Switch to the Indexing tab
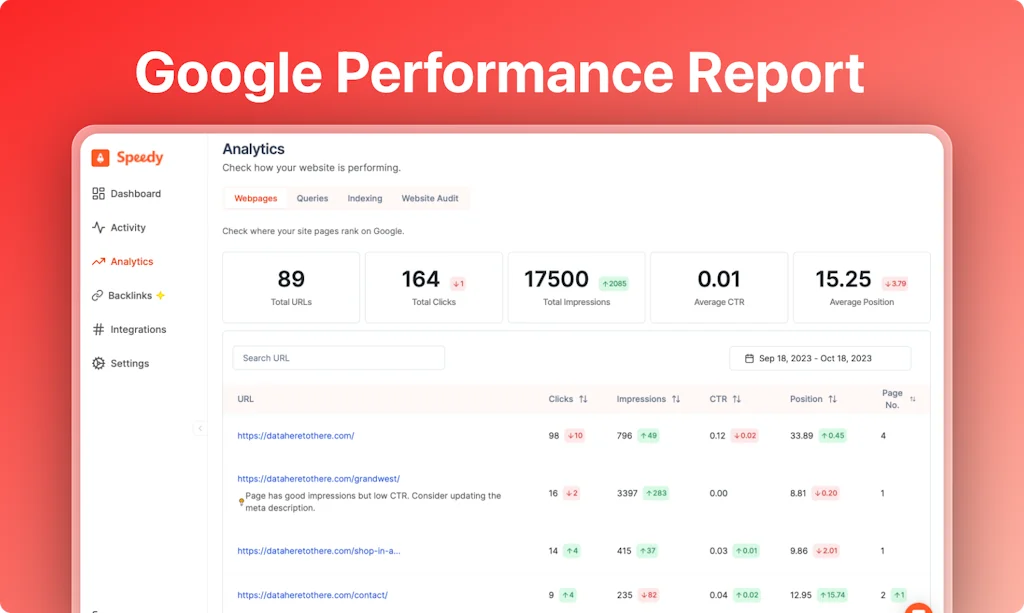Viewport: 1024px width, 613px height. 364,198
